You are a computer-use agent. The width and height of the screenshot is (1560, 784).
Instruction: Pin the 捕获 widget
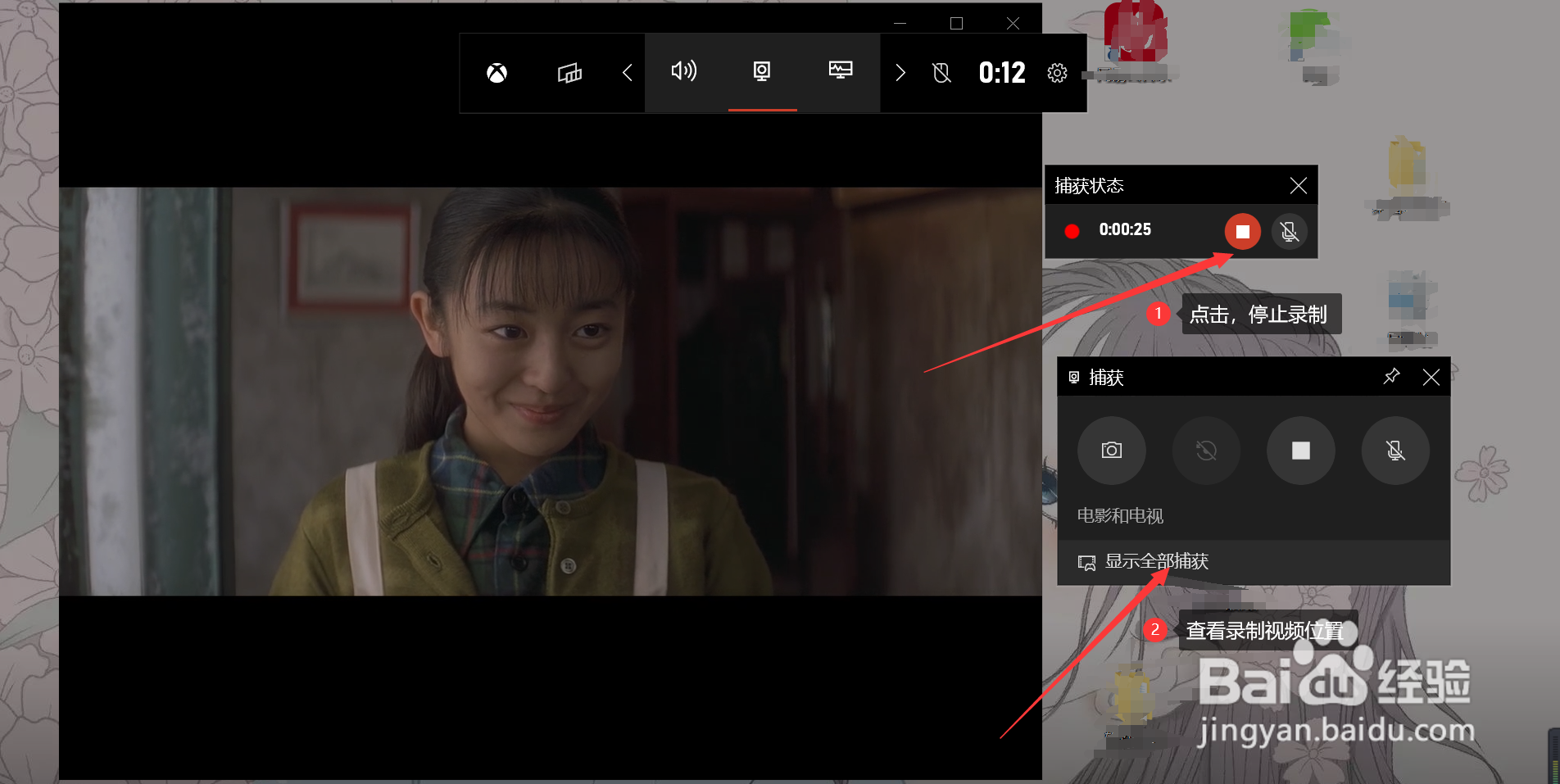pos(1391,377)
